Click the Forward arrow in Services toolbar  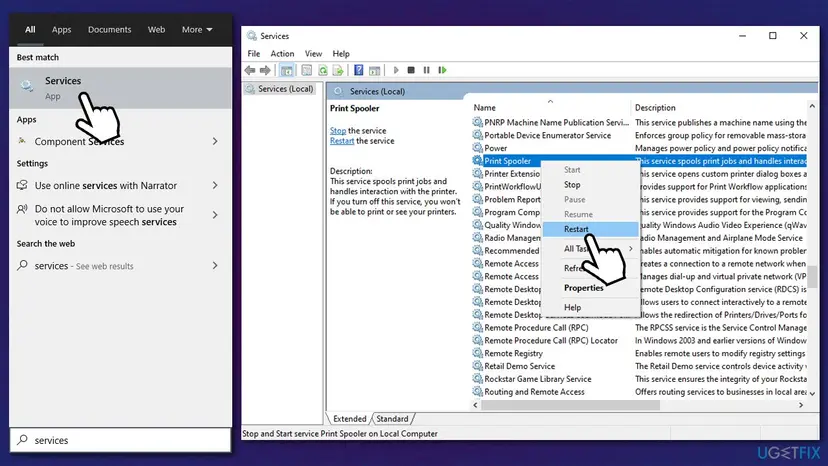tap(265, 70)
